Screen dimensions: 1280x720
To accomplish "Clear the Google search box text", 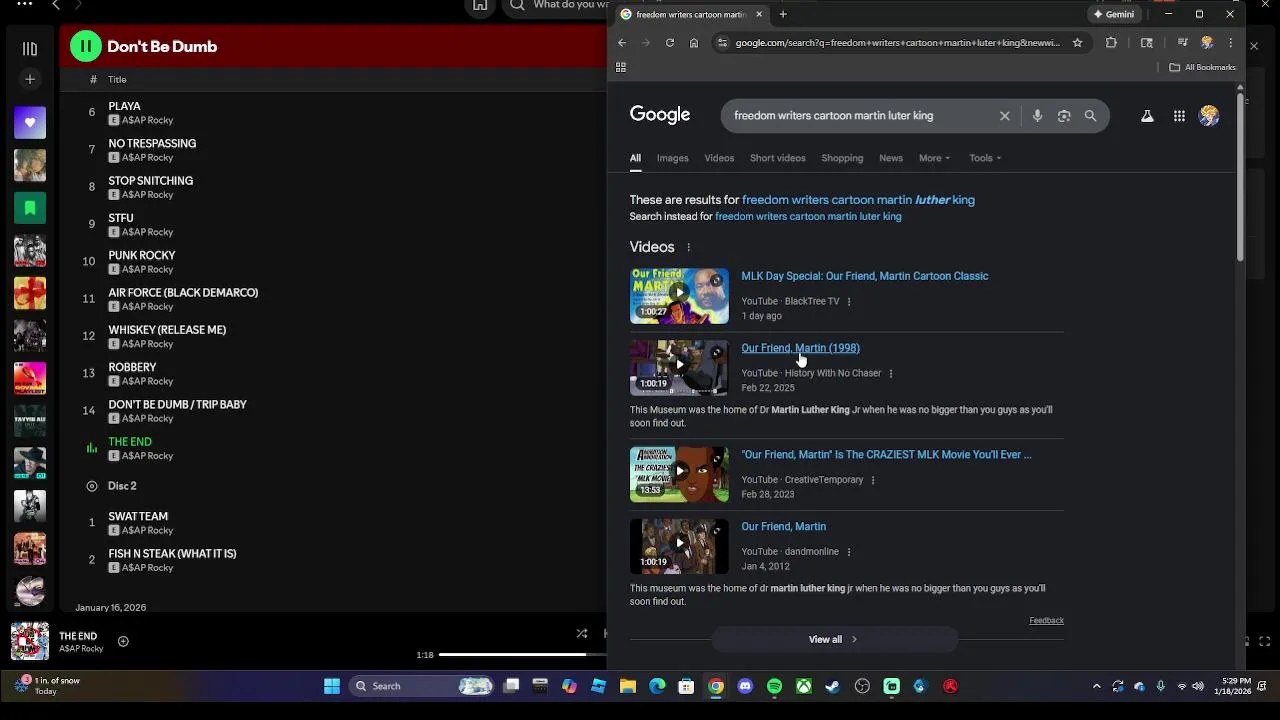I will 1005,116.
